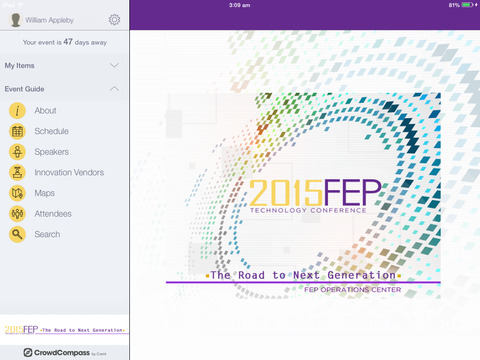Open the Schedule calendar icon
Viewport: 480px width, 360px height.
[x=17, y=131]
